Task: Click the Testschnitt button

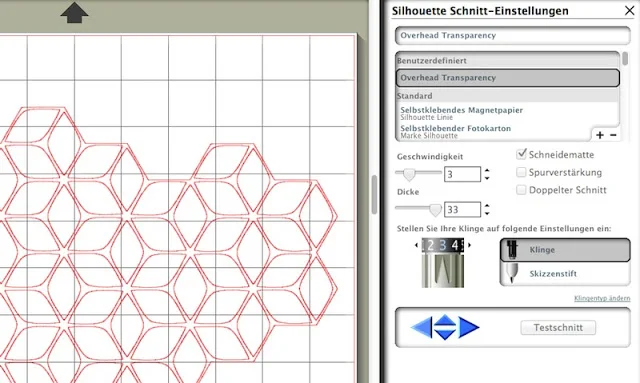Action: [x=558, y=327]
